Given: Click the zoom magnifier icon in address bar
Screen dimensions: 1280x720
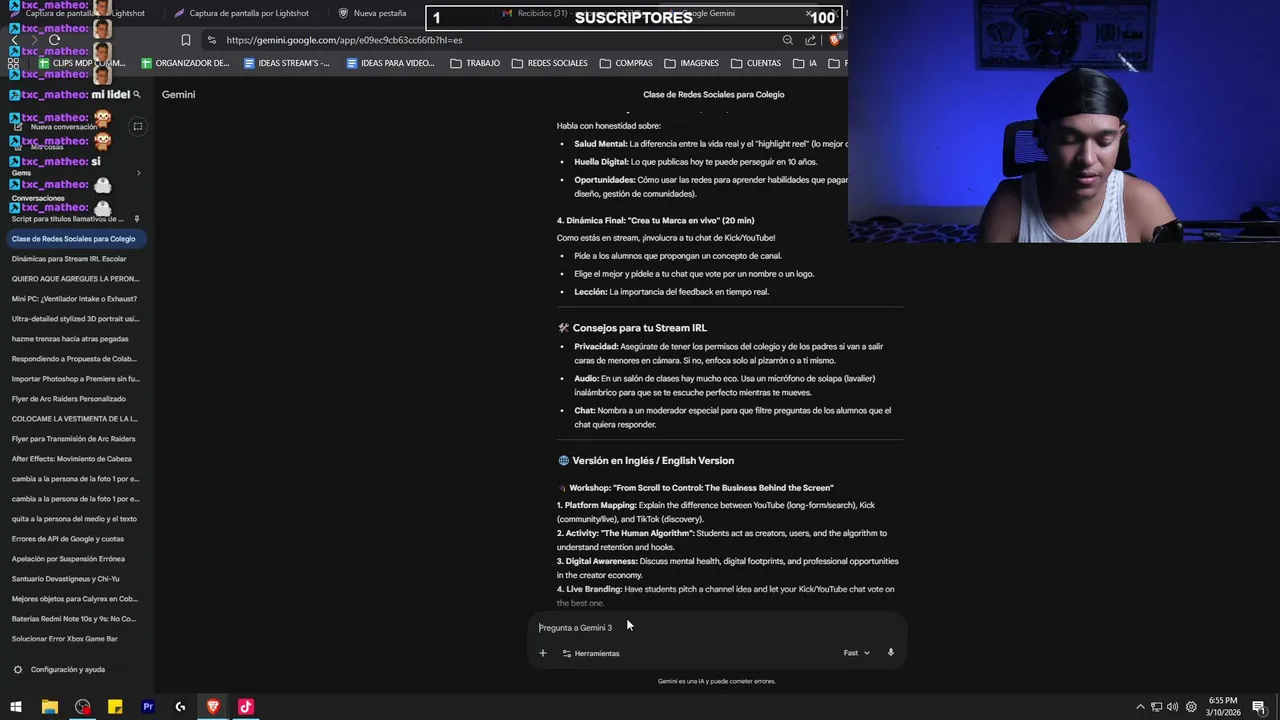Looking at the screenshot, I should click(x=788, y=40).
